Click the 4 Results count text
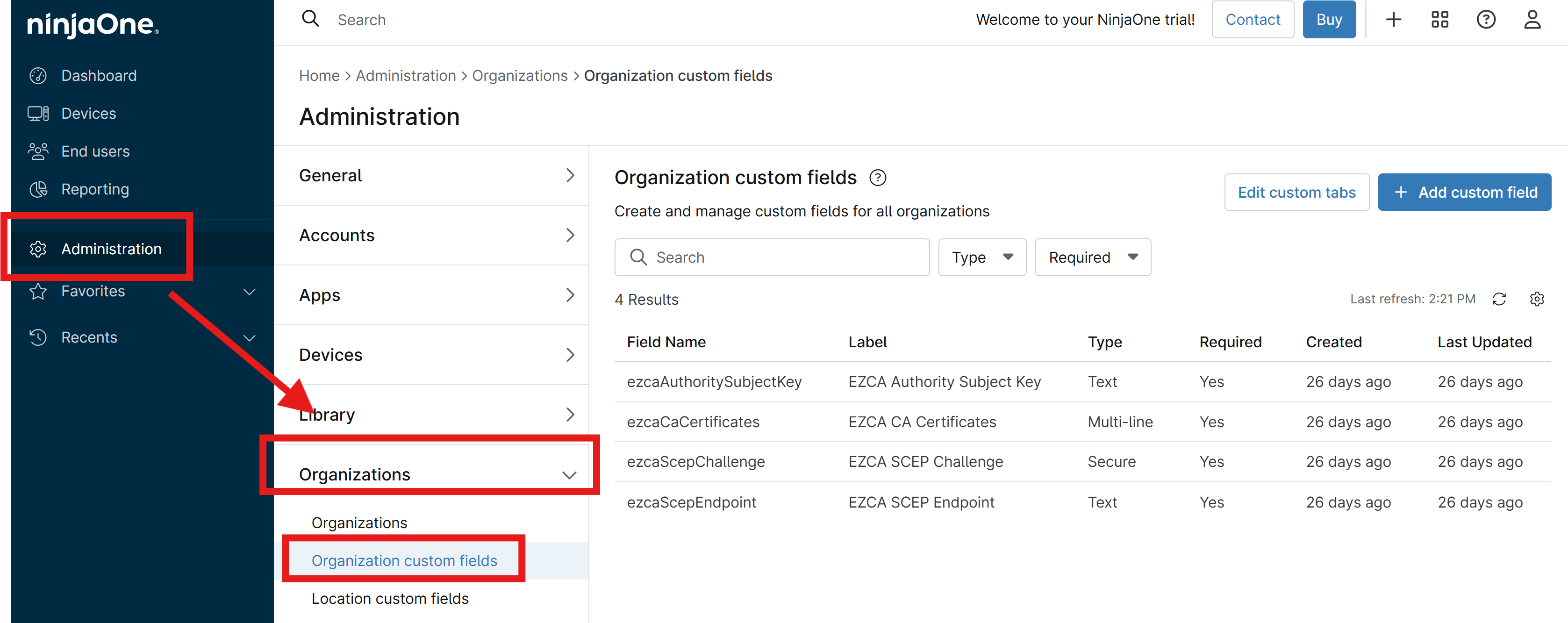The height and width of the screenshot is (623, 1568). pos(646,300)
